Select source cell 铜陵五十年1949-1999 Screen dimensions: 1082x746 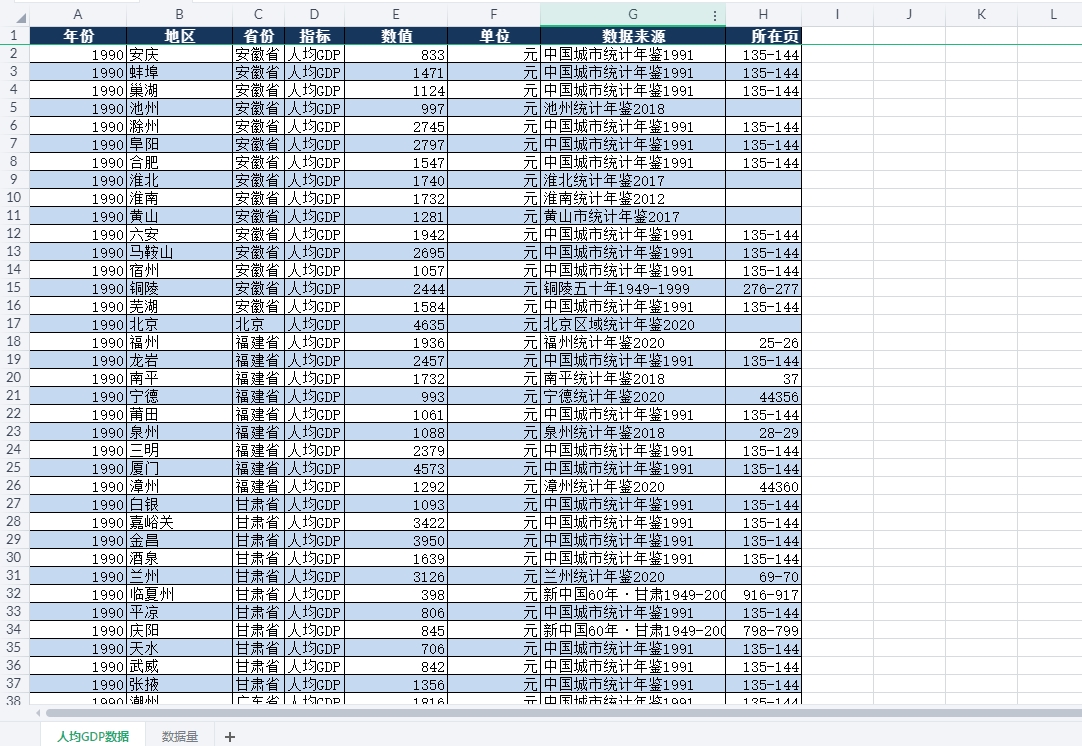[x=633, y=288]
